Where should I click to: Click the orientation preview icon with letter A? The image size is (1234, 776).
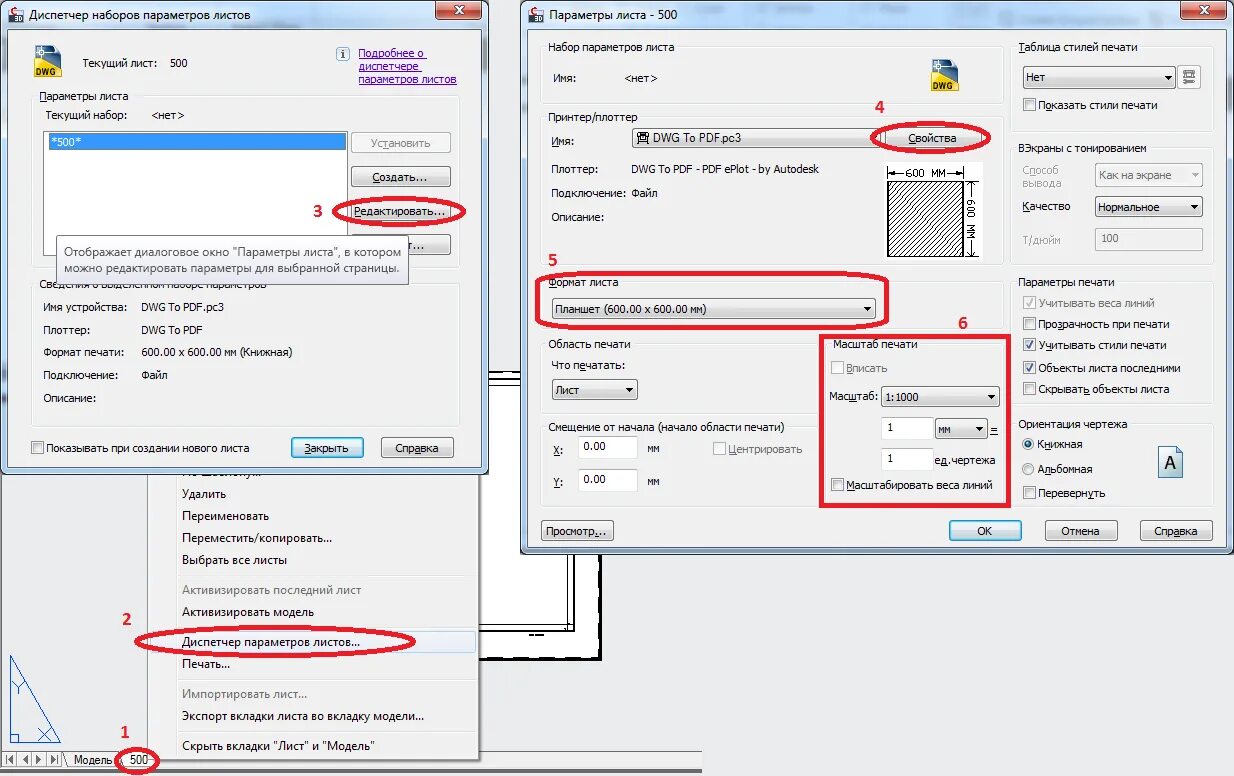(x=1171, y=463)
